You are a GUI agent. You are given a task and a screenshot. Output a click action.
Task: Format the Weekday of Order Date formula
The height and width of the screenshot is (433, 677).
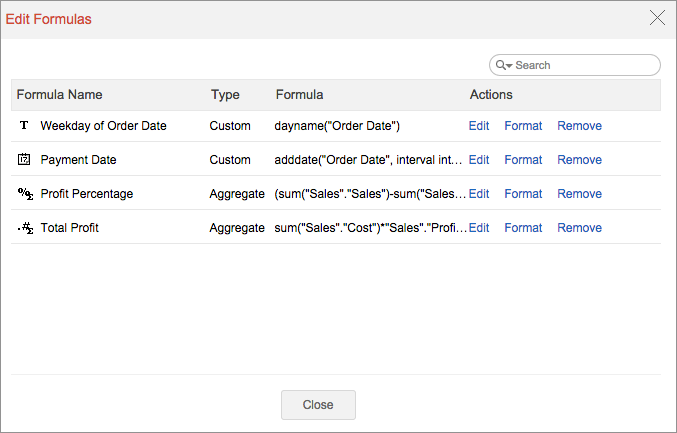tap(523, 126)
